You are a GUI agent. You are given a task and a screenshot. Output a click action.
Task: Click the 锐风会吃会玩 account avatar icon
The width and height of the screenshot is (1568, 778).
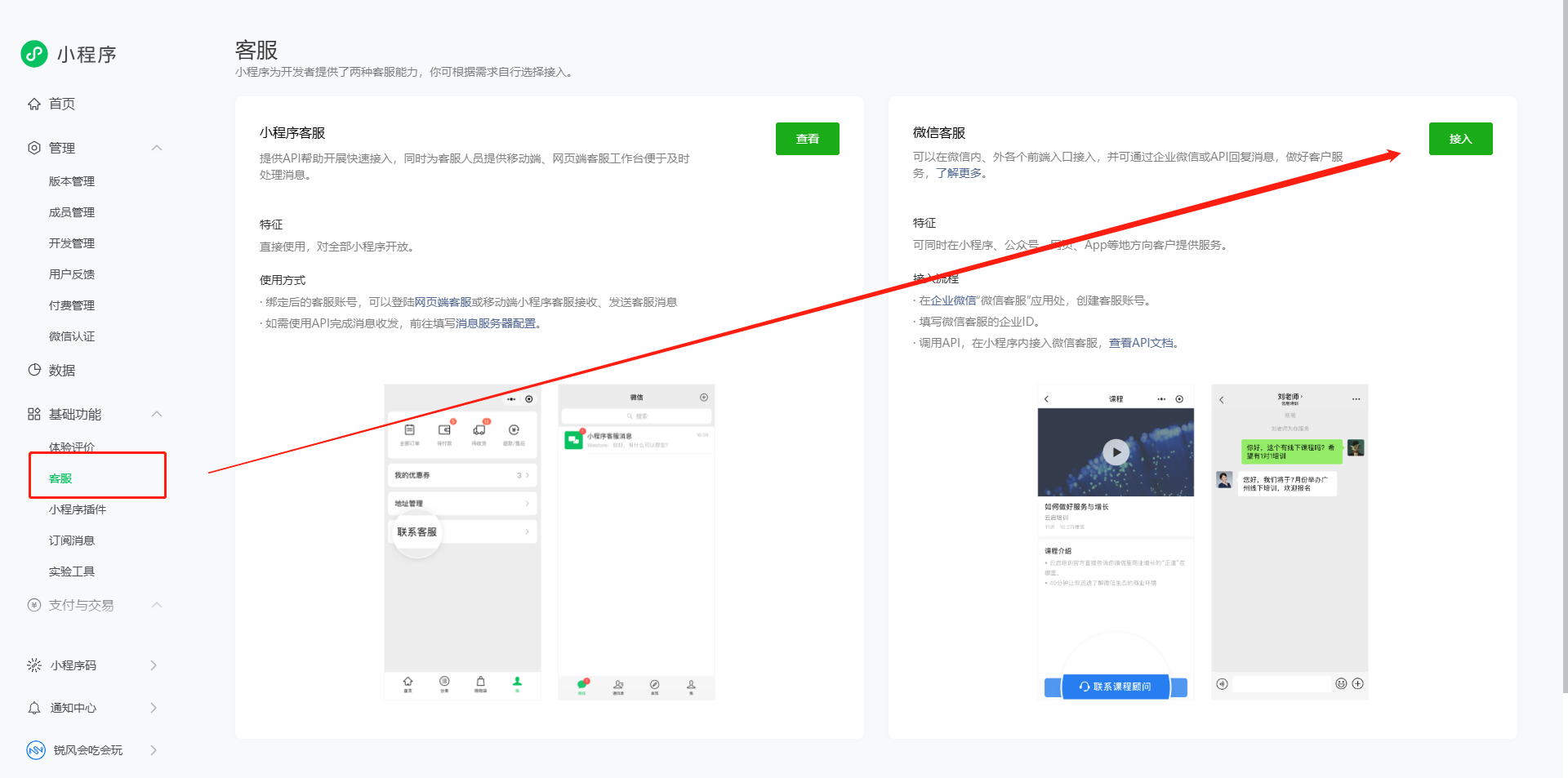[36, 750]
